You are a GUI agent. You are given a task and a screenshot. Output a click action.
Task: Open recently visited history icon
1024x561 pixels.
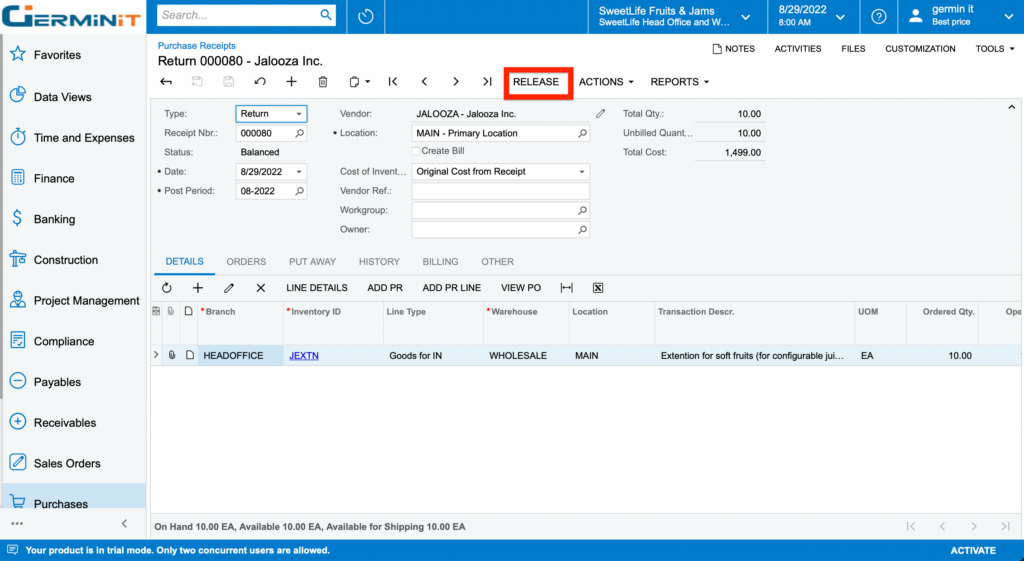point(366,16)
